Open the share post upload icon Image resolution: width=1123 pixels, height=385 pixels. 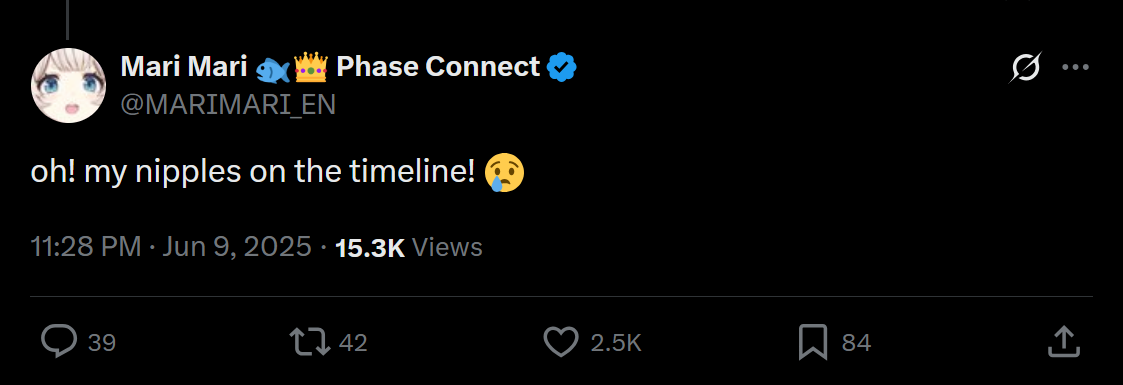tap(1064, 341)
